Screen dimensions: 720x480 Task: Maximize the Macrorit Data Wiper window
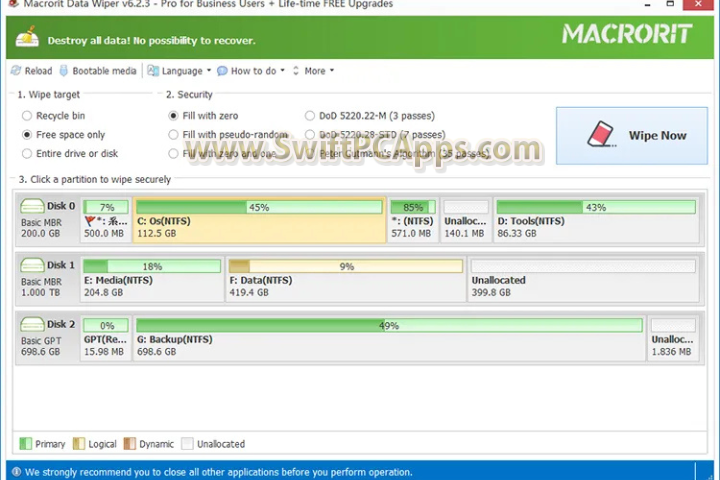[670, 4]
